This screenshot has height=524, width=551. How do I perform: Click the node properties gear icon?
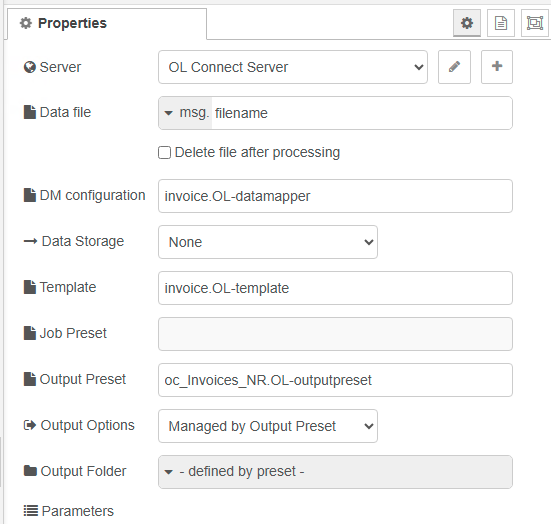(x=467, y=23)
